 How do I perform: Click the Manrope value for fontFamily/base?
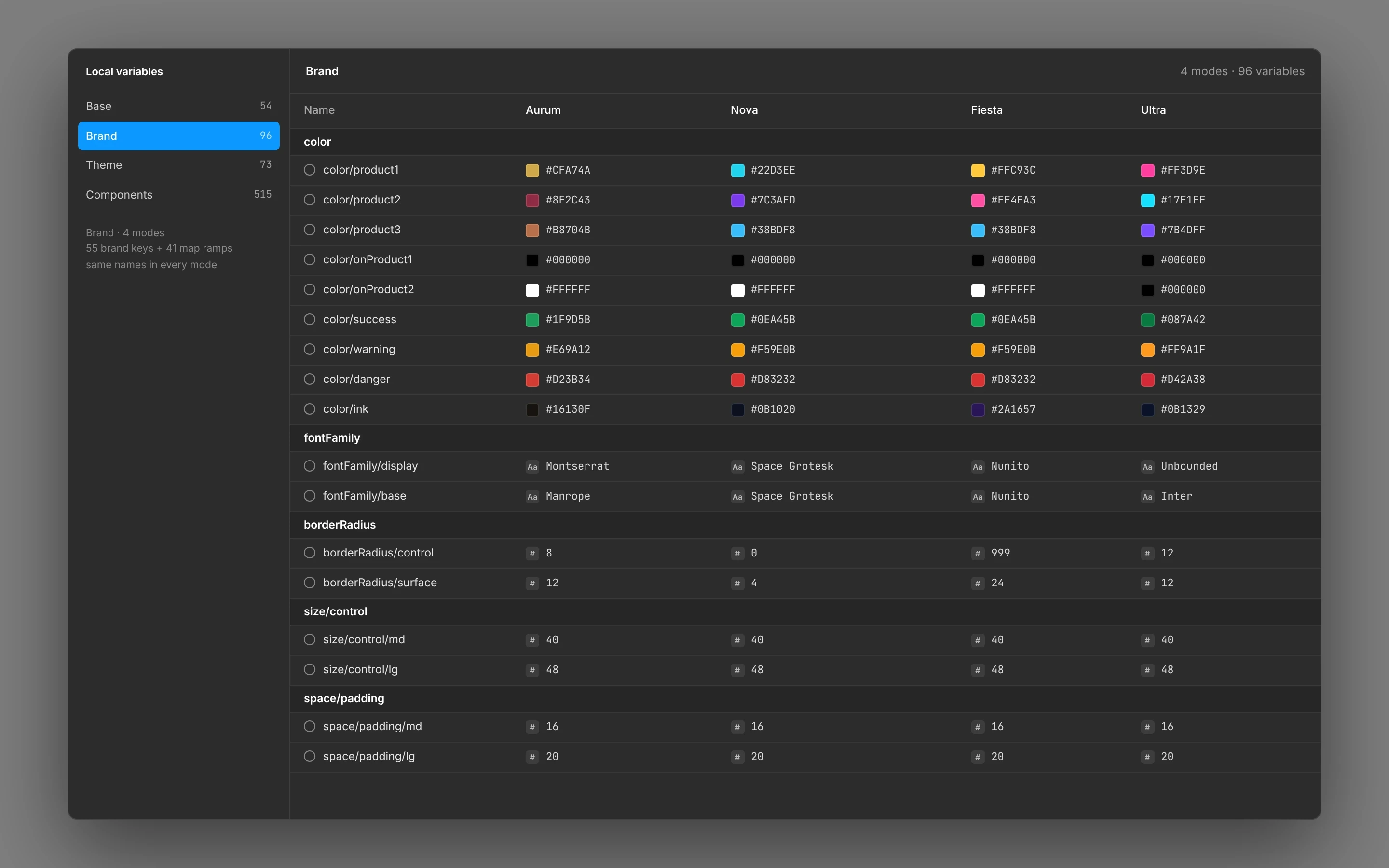(x=568, y=496)
